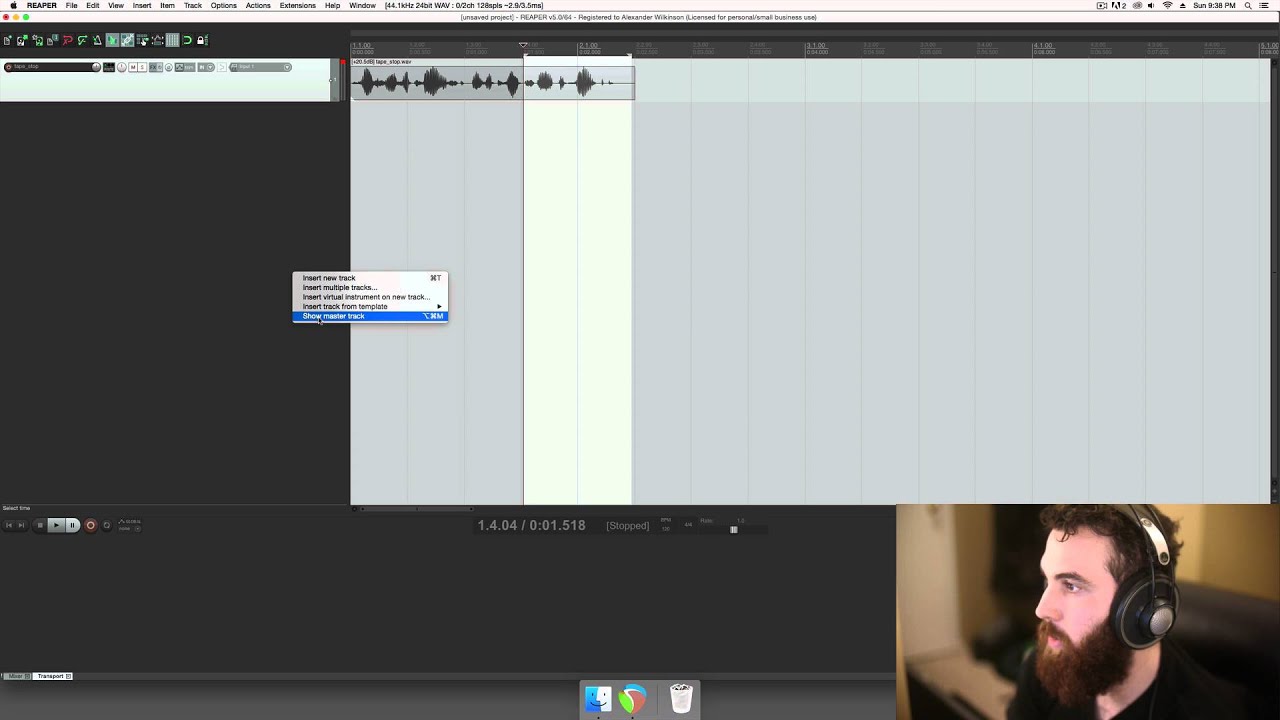Screen dimensions: 1280x720
Task: Click the Wi-Fi status icon
Action: 1167,5
